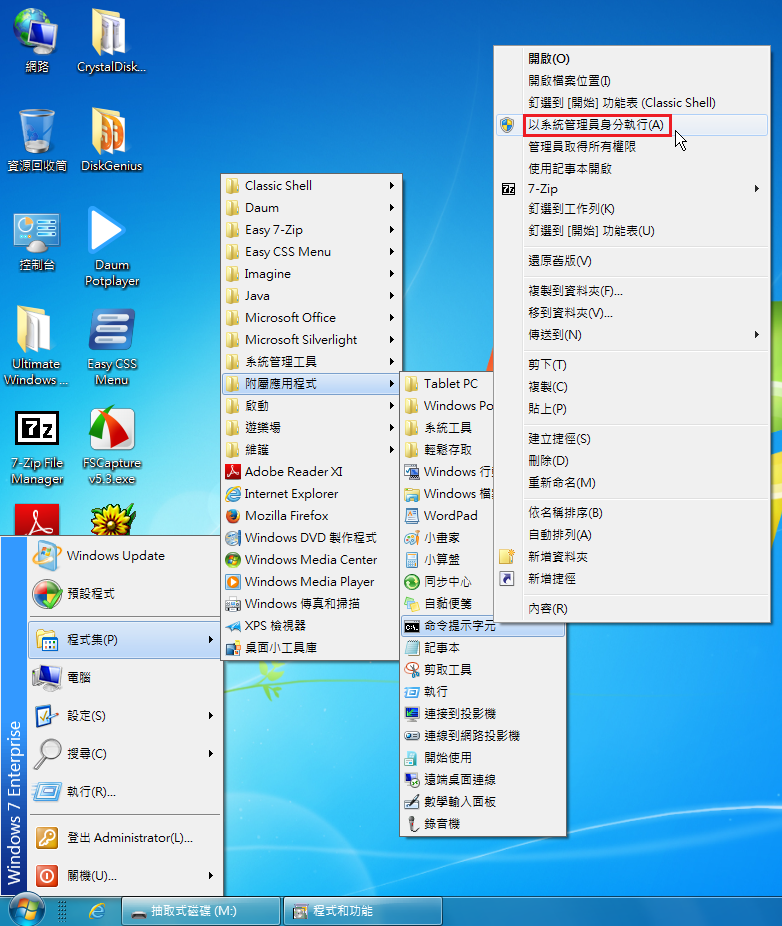The image size is (782, 926).
Task: Click the 遠端桌面連線 remote desktop icon
Action: (x=412, y=780)
